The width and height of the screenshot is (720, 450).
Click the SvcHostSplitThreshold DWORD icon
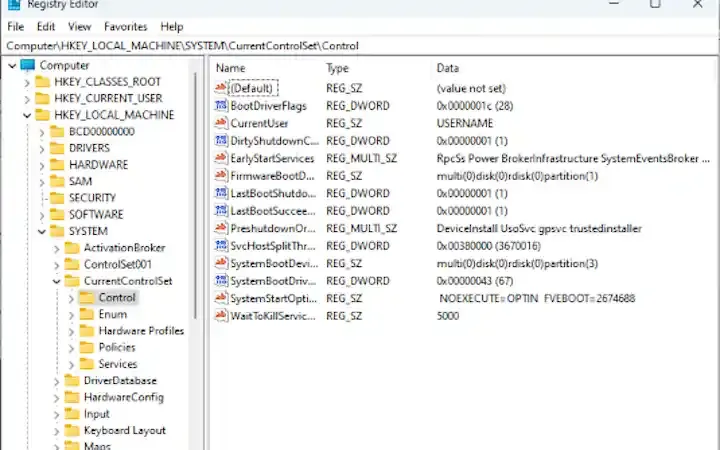pos(221,246)
